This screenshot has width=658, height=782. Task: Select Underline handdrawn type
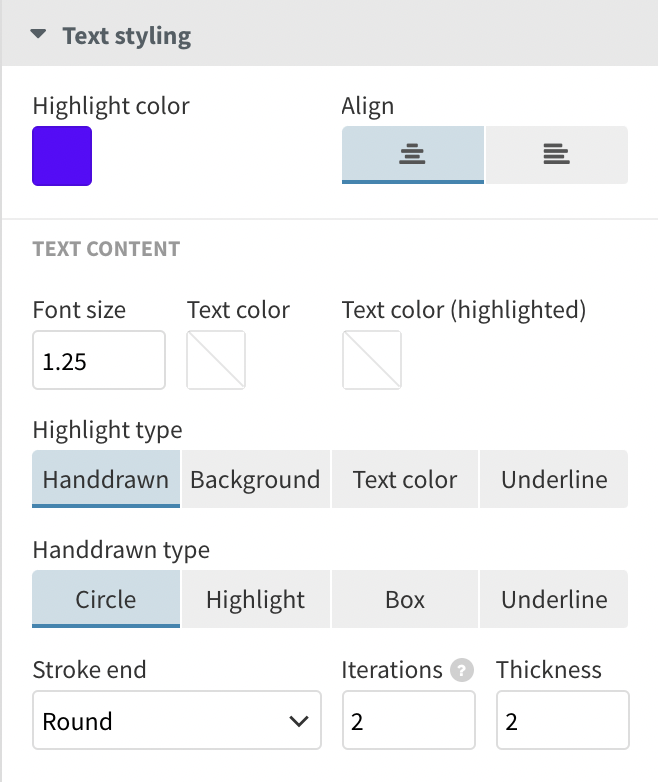(x=554, y=599)
